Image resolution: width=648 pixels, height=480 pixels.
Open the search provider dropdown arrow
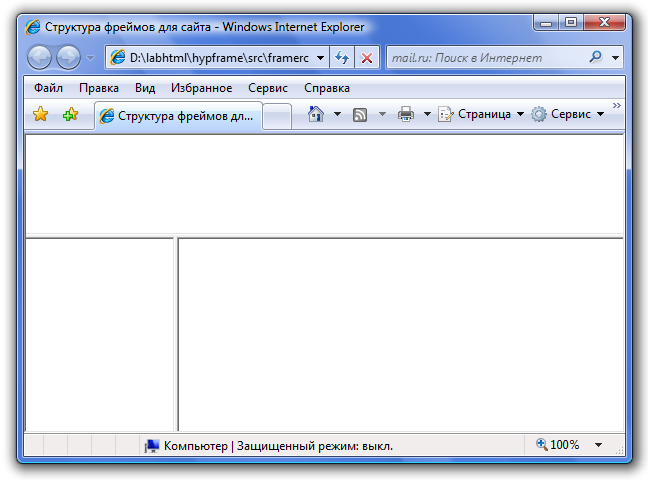coord(615,58)
